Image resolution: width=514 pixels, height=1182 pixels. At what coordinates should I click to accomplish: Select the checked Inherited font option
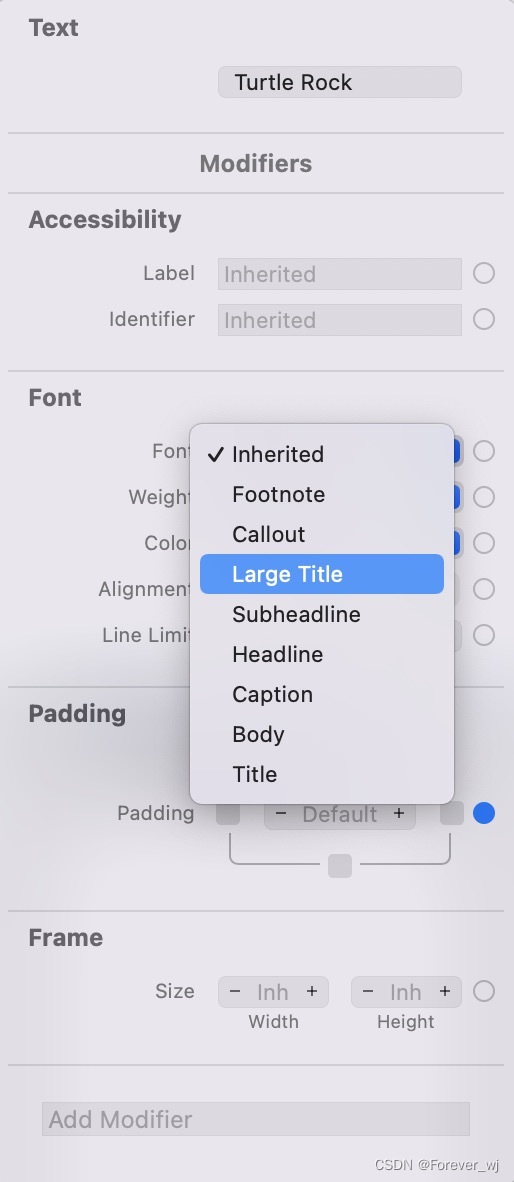pyautogui.click(x=322, y=455)
